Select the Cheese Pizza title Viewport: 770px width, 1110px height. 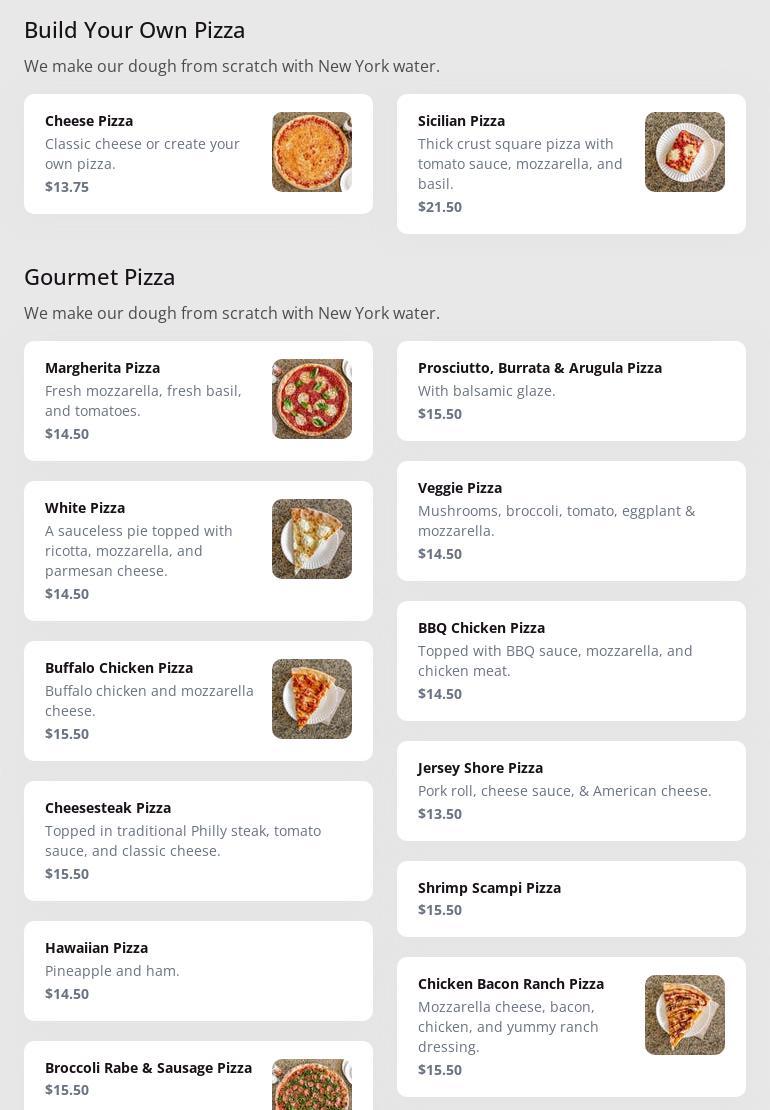tap(89, 121)
